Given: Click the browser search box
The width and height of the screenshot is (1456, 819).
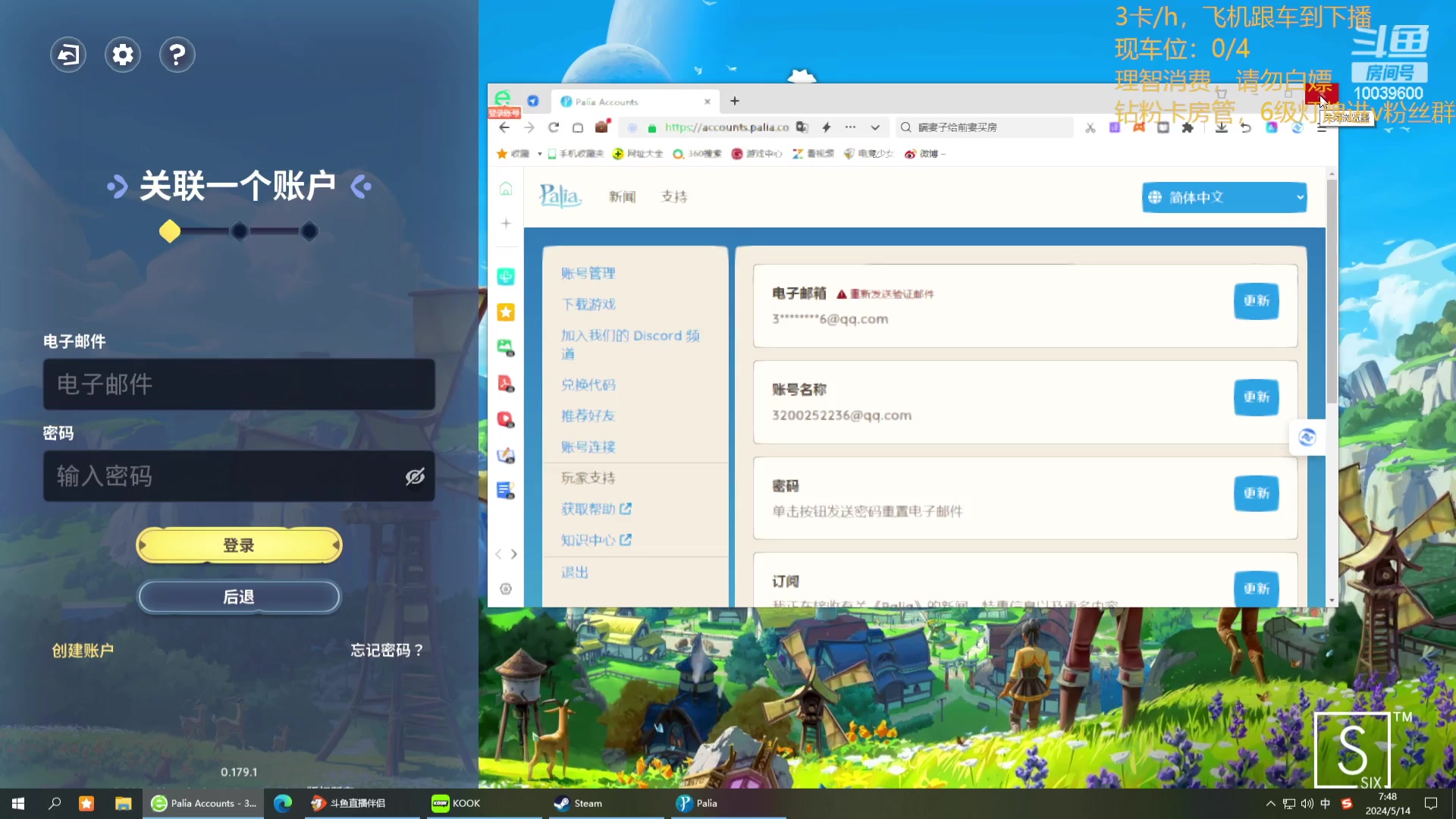Looking at the screenshot, I should (984, 127).
